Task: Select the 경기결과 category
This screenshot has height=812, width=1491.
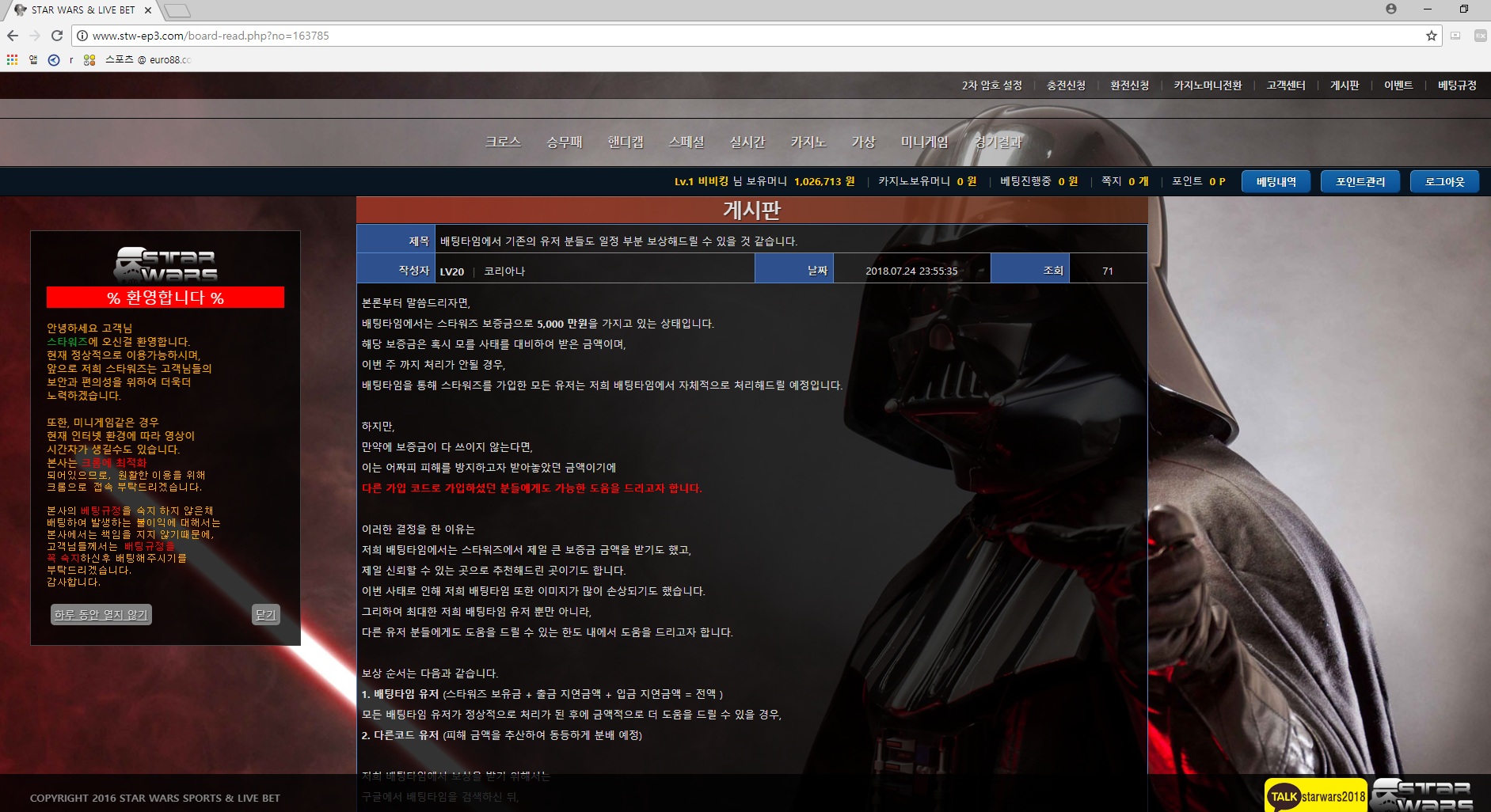Action: [x=998, y=142]
